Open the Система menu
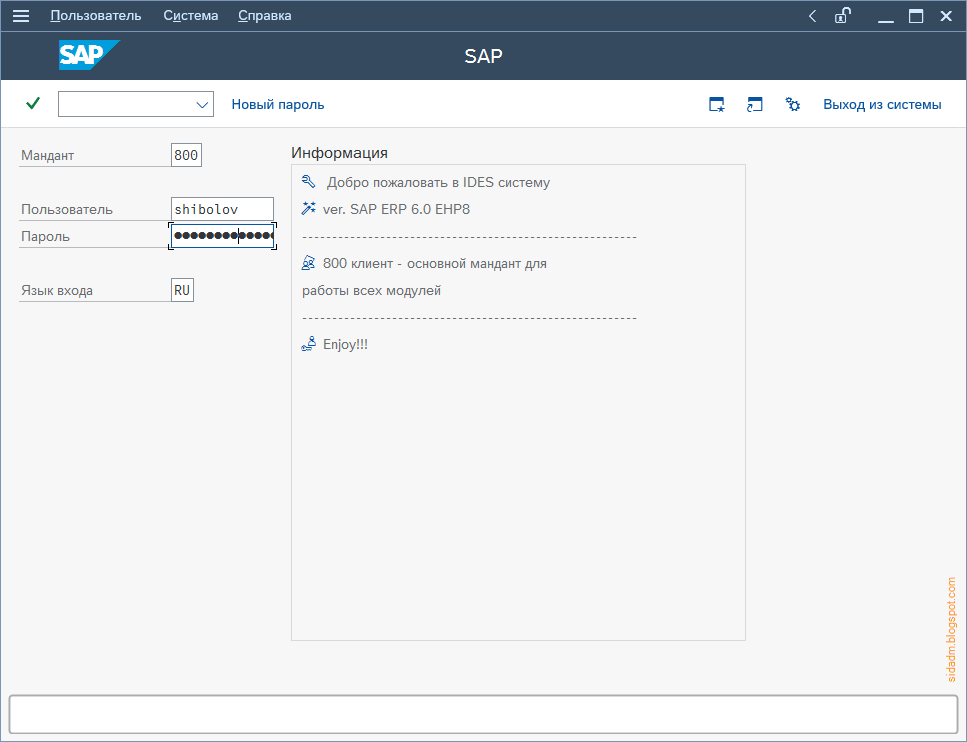The image size is (967, 742). pos(190,15)
